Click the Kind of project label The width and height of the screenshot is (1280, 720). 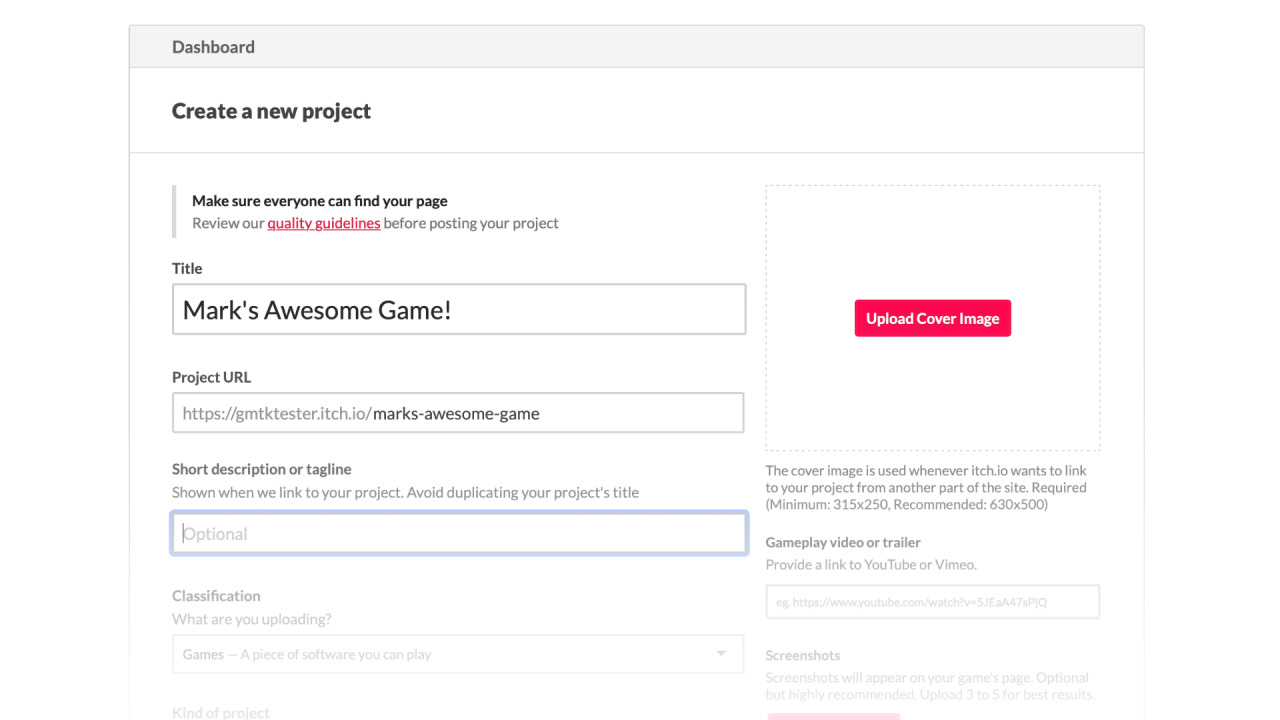click(x=221, y=713)
